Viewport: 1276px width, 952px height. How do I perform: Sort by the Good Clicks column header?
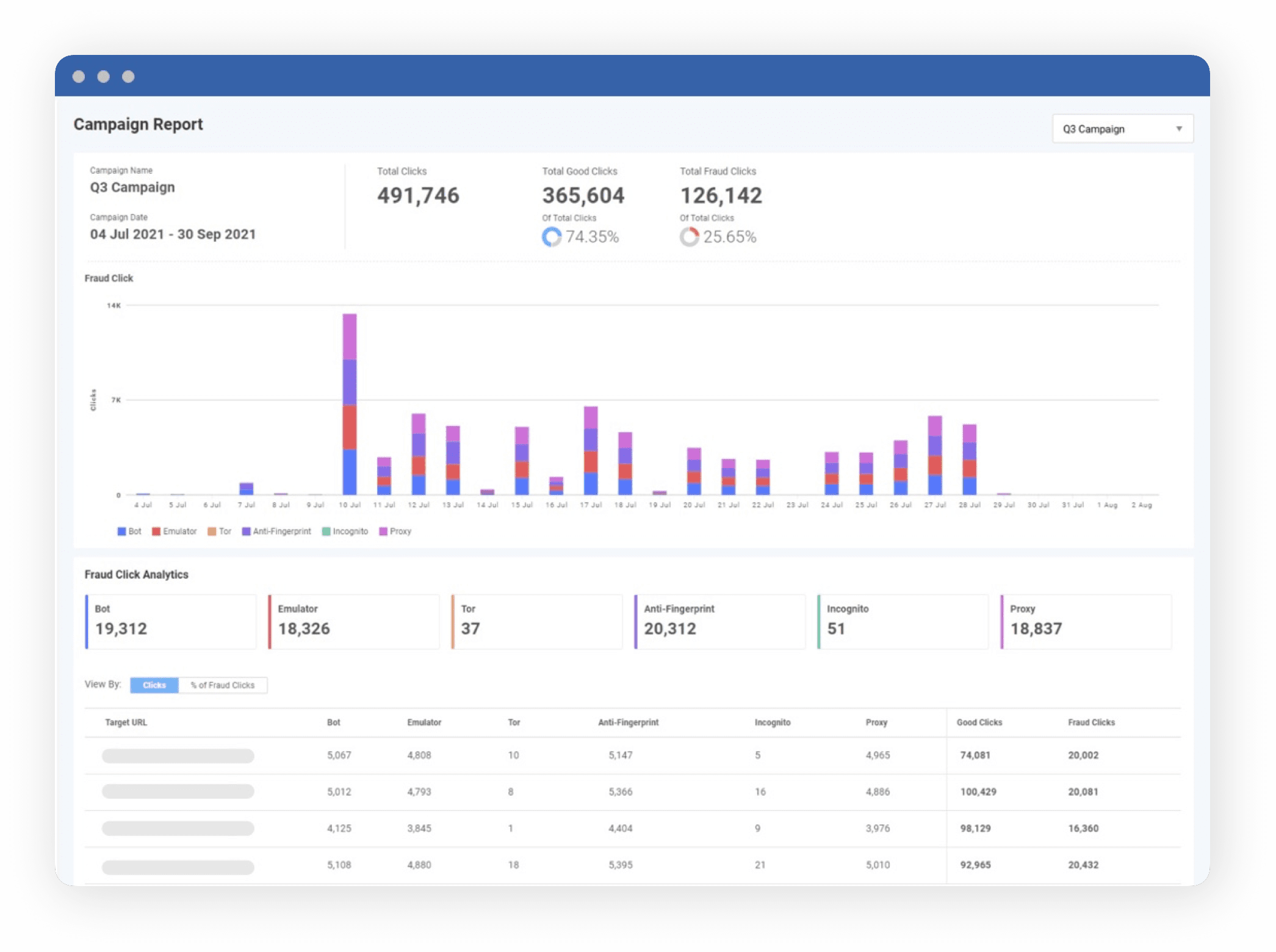pyautogui.click(x=979, y=723)
